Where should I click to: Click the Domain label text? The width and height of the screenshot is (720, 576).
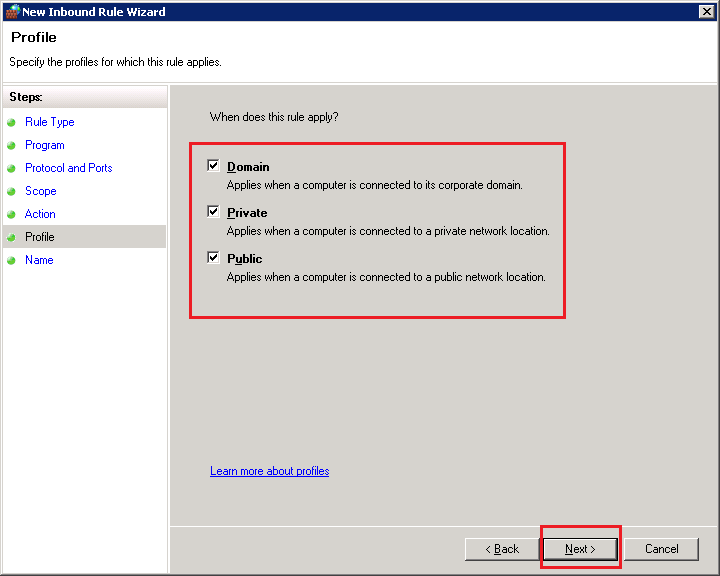coord(248,167)
